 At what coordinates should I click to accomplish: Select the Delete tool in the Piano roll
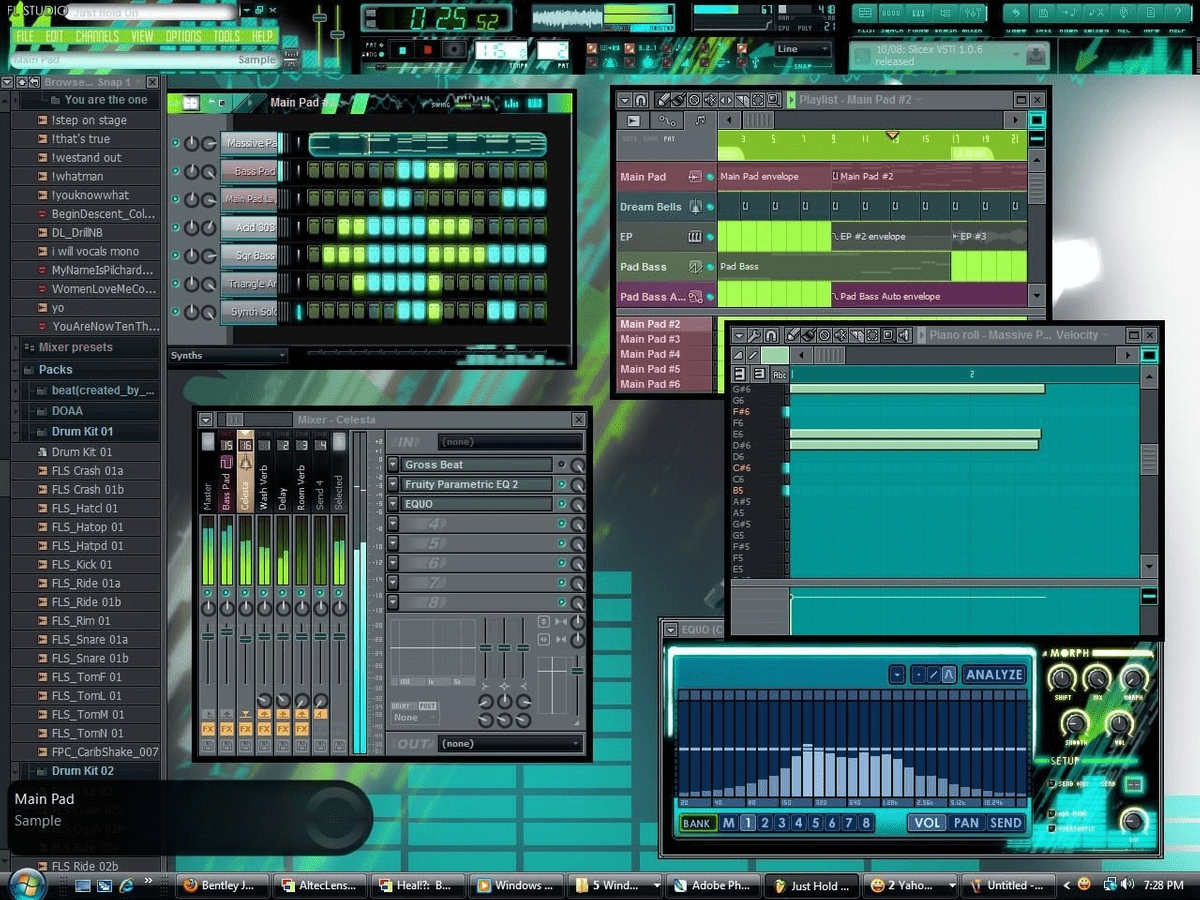[825, 335]
